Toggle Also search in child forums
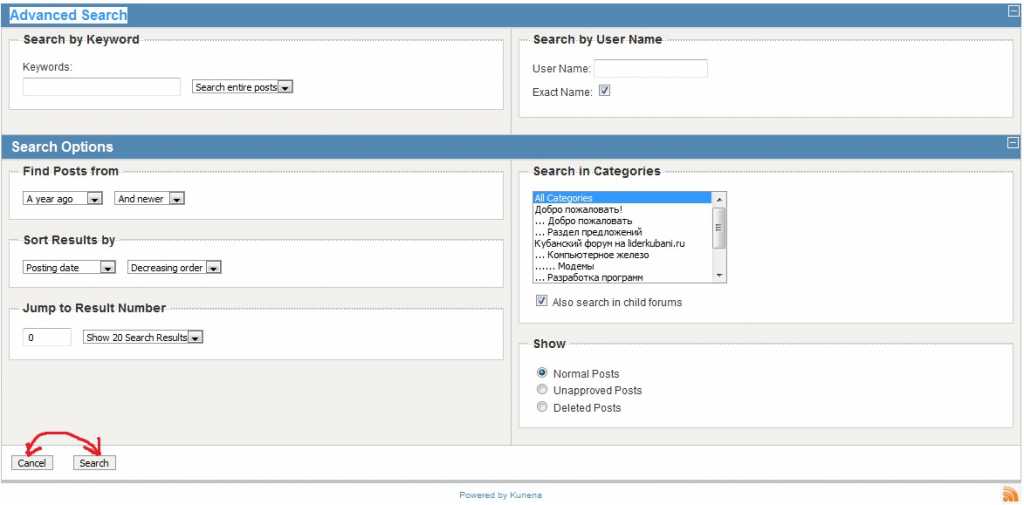 [x=542, y=301]
